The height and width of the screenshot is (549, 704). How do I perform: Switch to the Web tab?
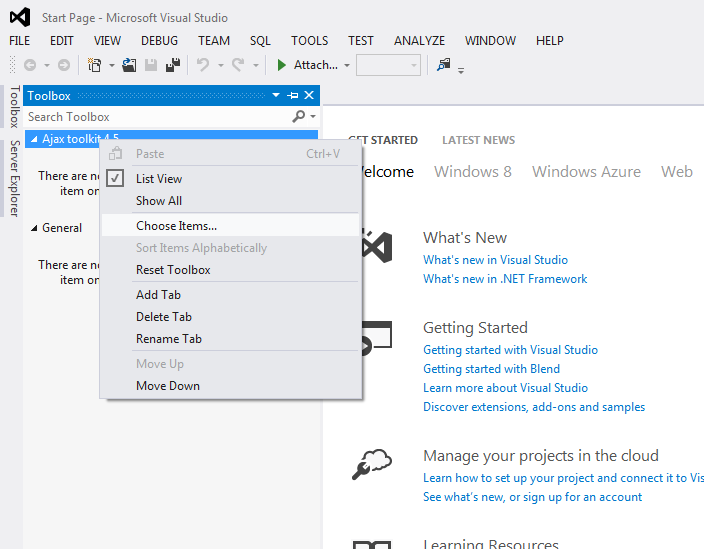click(677, 171)
